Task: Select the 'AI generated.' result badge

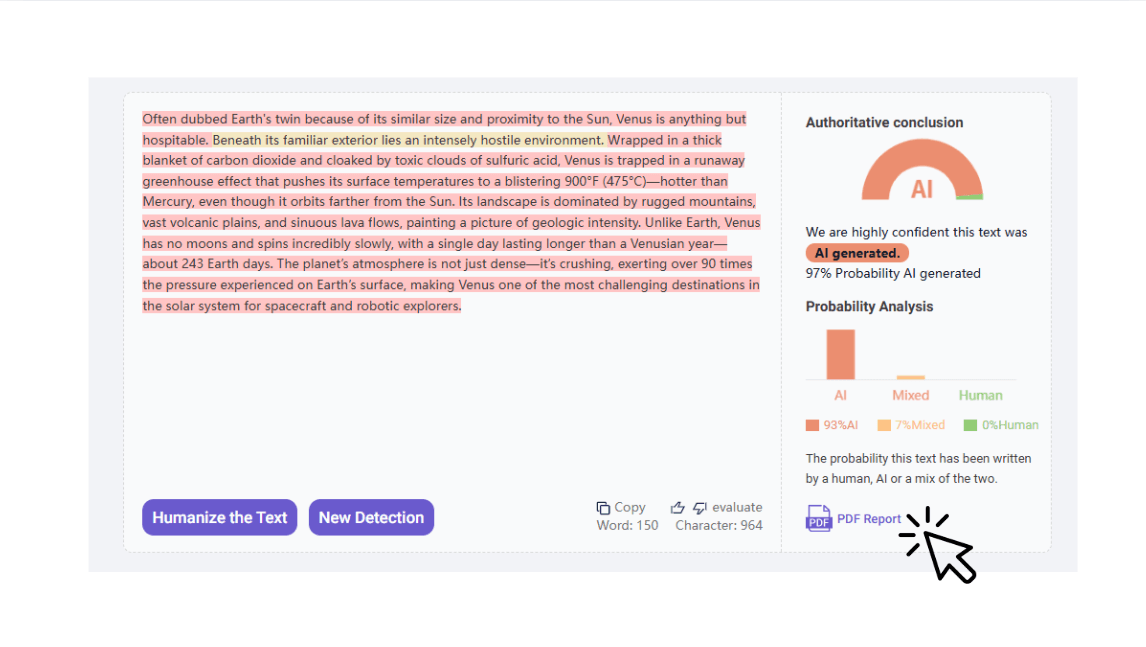Action: (857, 253)
